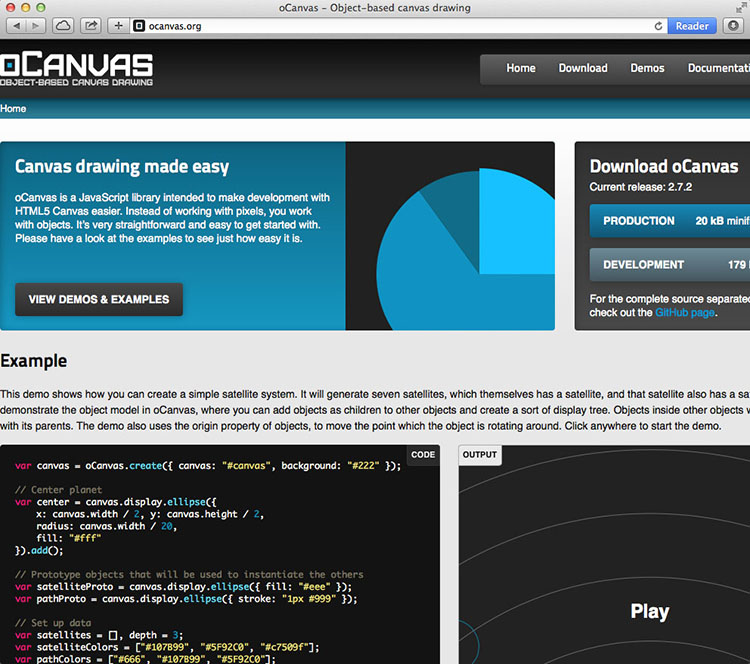Click the 'var satelliteColors' code line
The width and height of the screenshot is (750, 664).
point(167,647)
